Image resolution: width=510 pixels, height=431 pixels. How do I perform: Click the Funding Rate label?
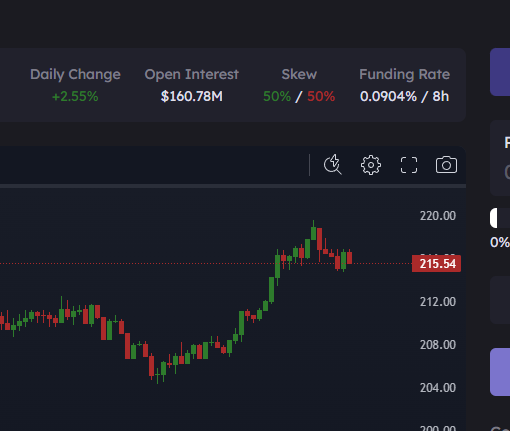[404, 74]
